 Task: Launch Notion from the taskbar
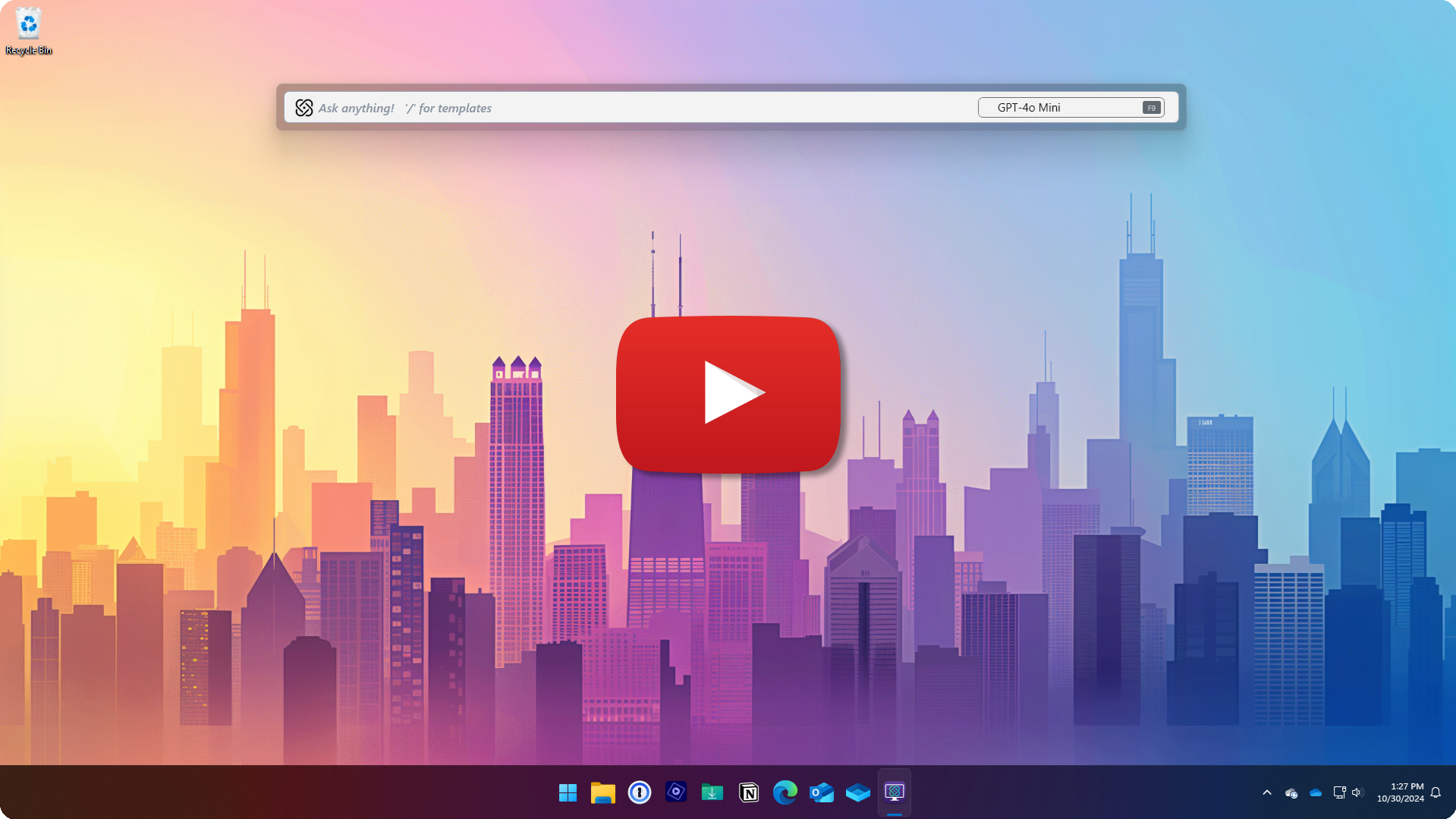click(x=749, y=792)
